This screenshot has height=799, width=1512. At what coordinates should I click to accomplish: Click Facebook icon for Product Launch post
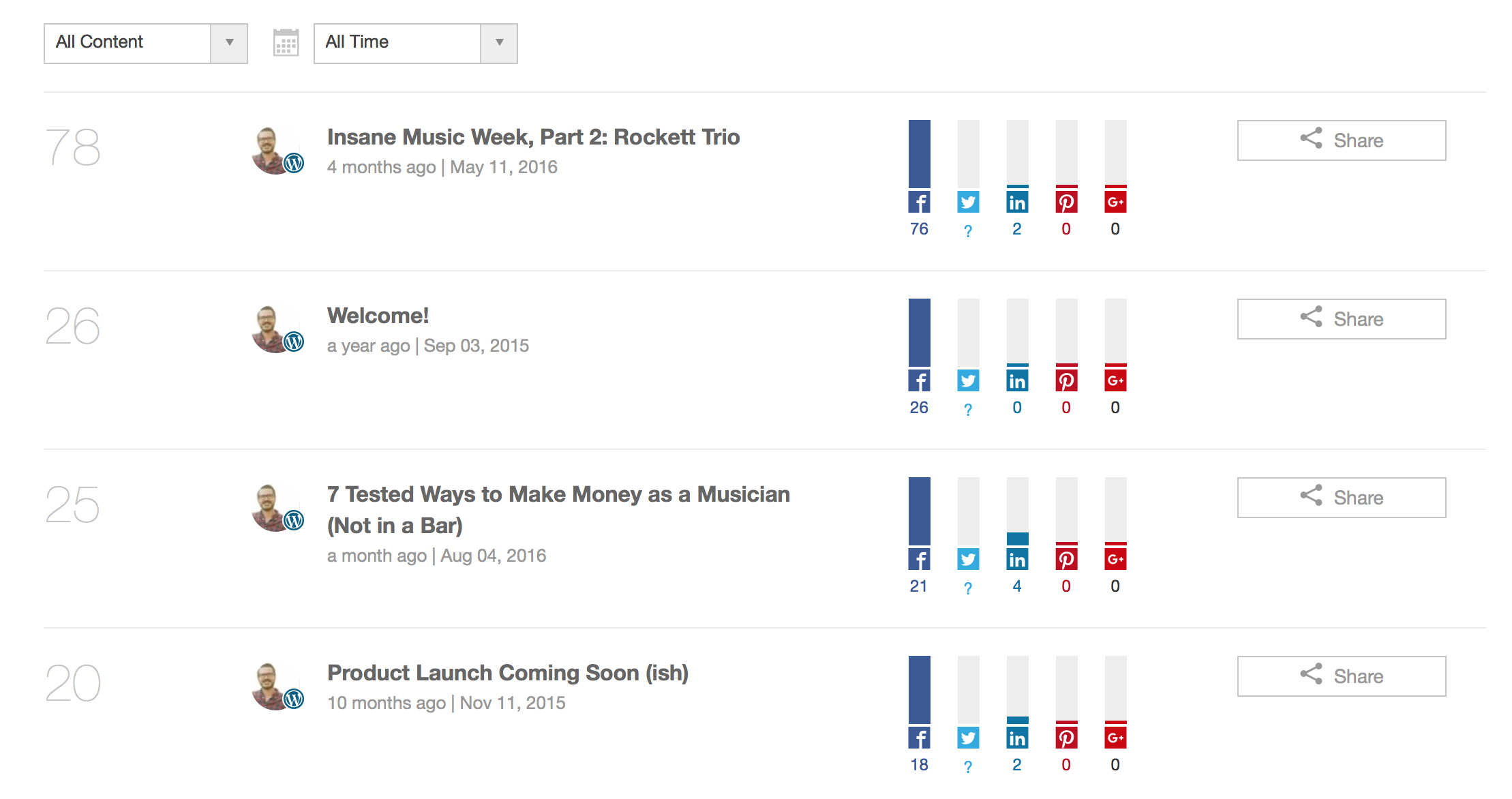(x=919, y=738)
